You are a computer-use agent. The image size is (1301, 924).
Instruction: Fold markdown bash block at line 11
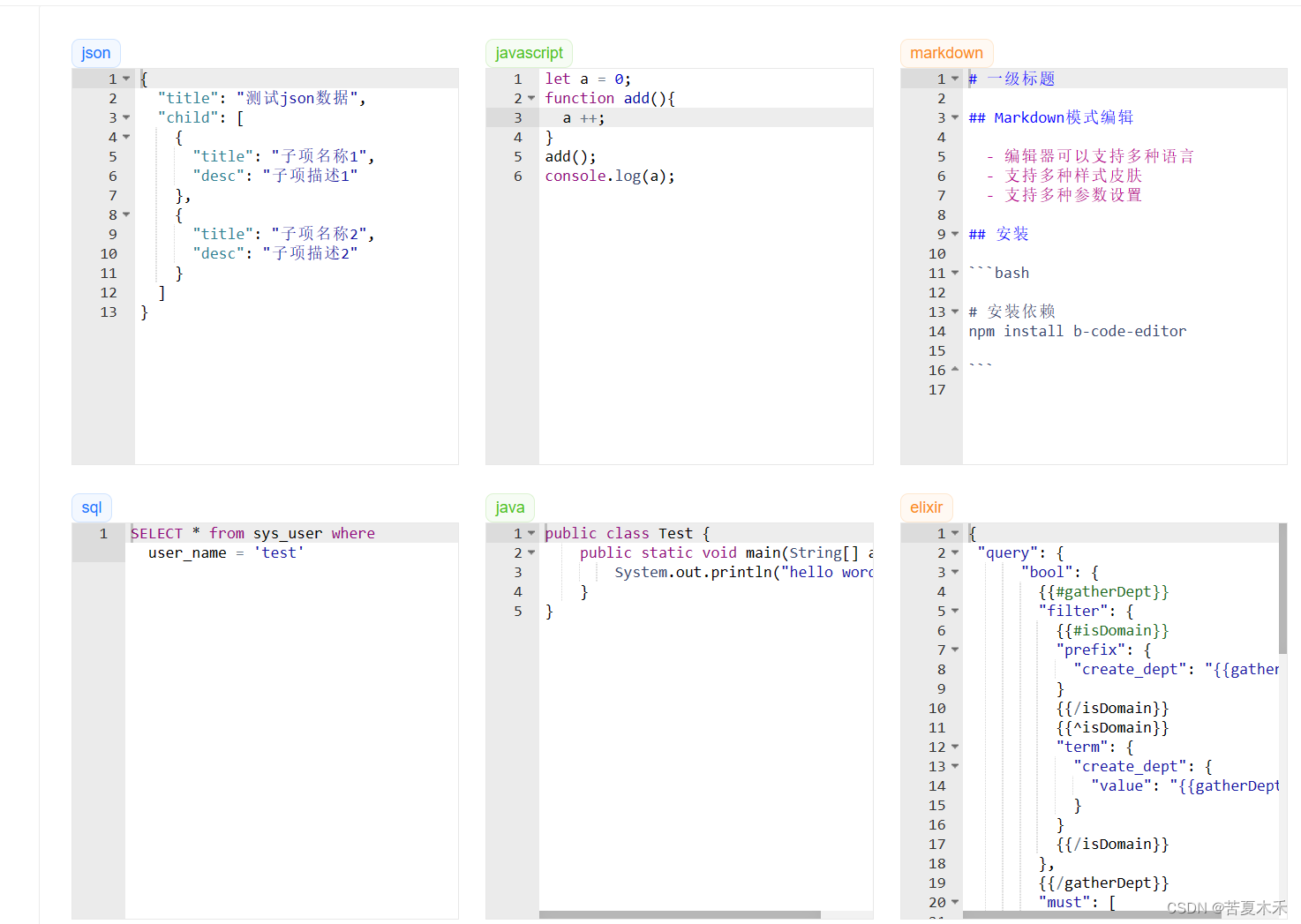click(x=955, y=273)
